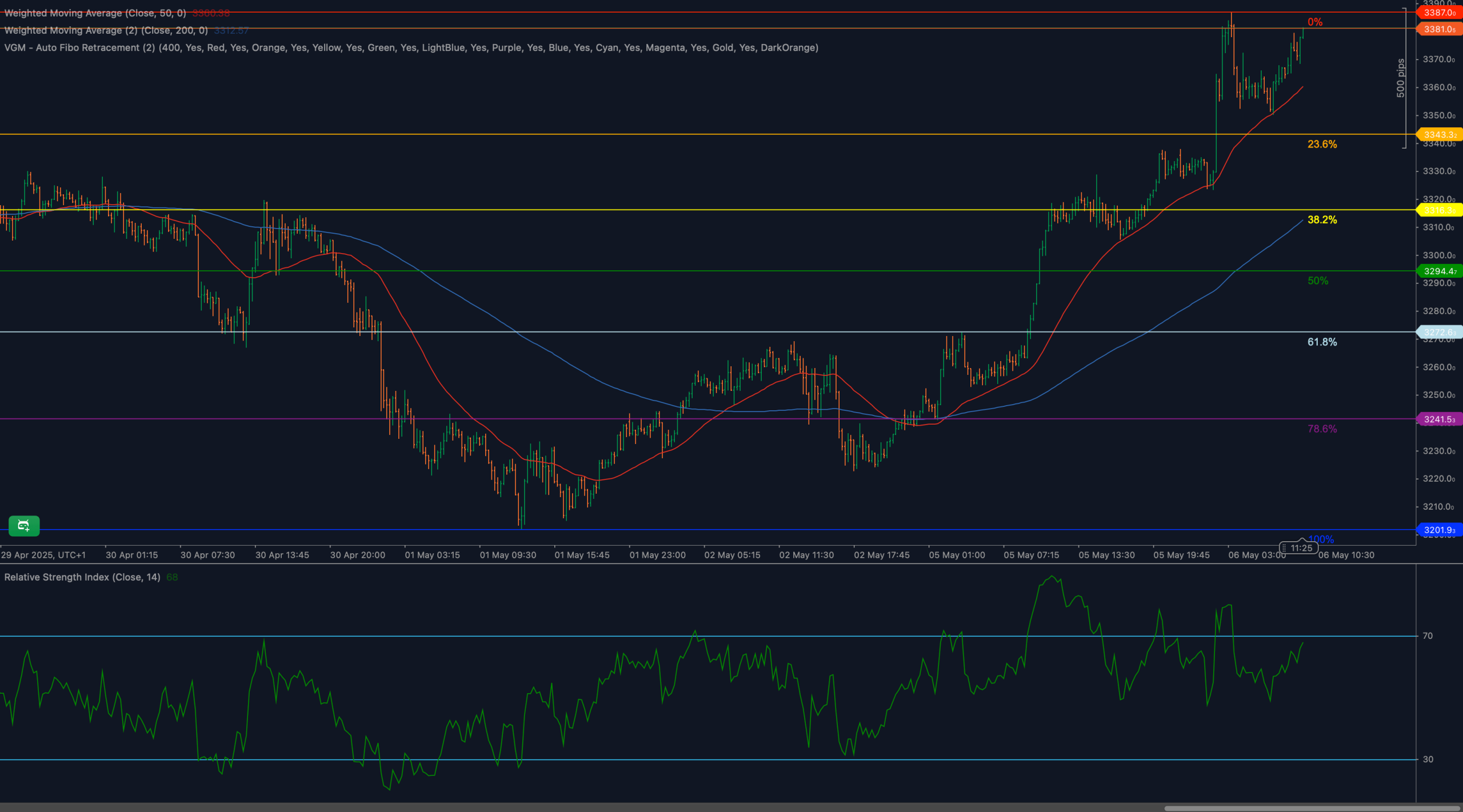The width and height of the screenshot is (1463, 812).
Task: Click the 3220.0 price axis tick
Action: 1438,479
